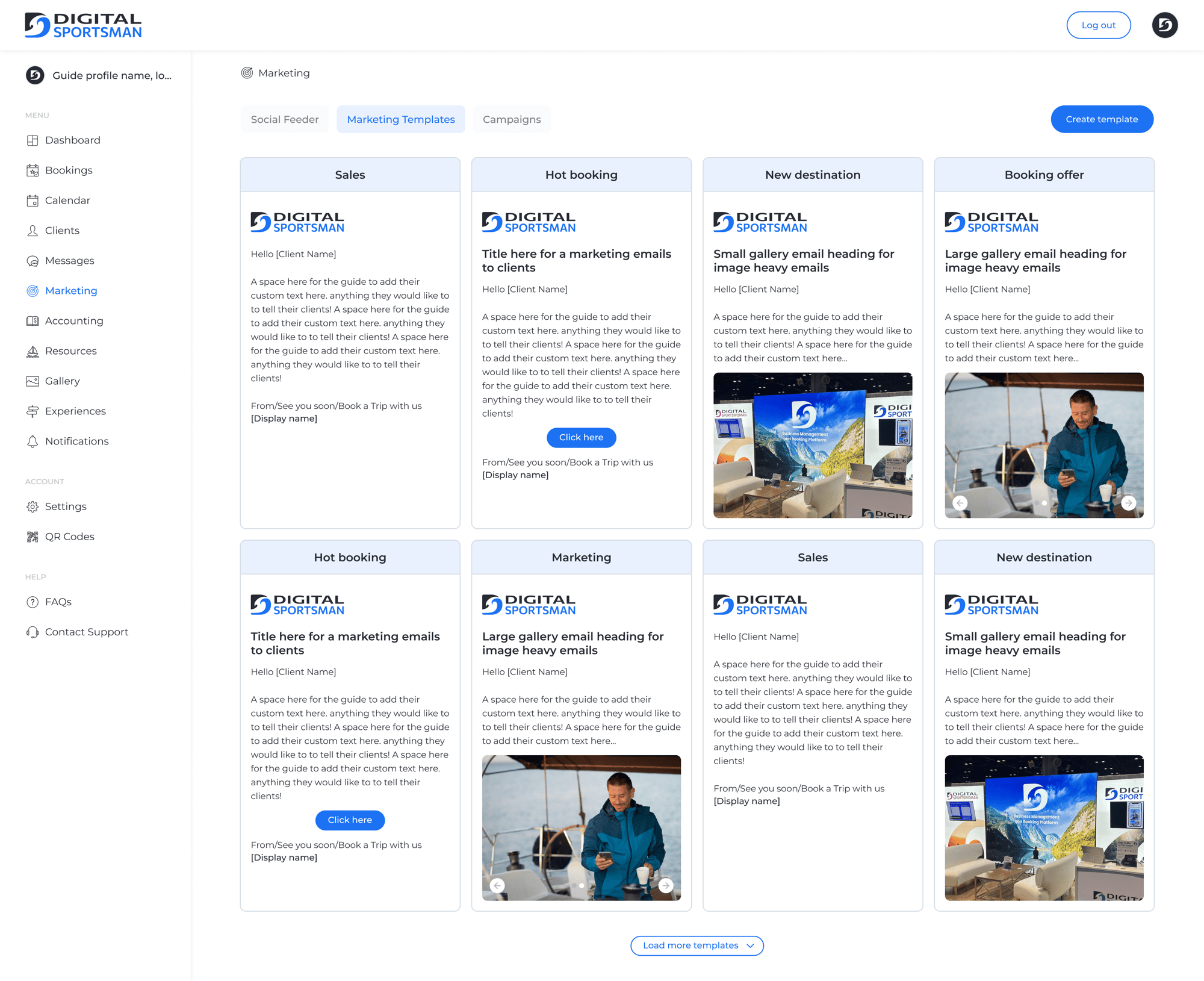Expand Load more templates chevron
The height and width of the screenshot is (981, 1204).
(x=750, y=945)
